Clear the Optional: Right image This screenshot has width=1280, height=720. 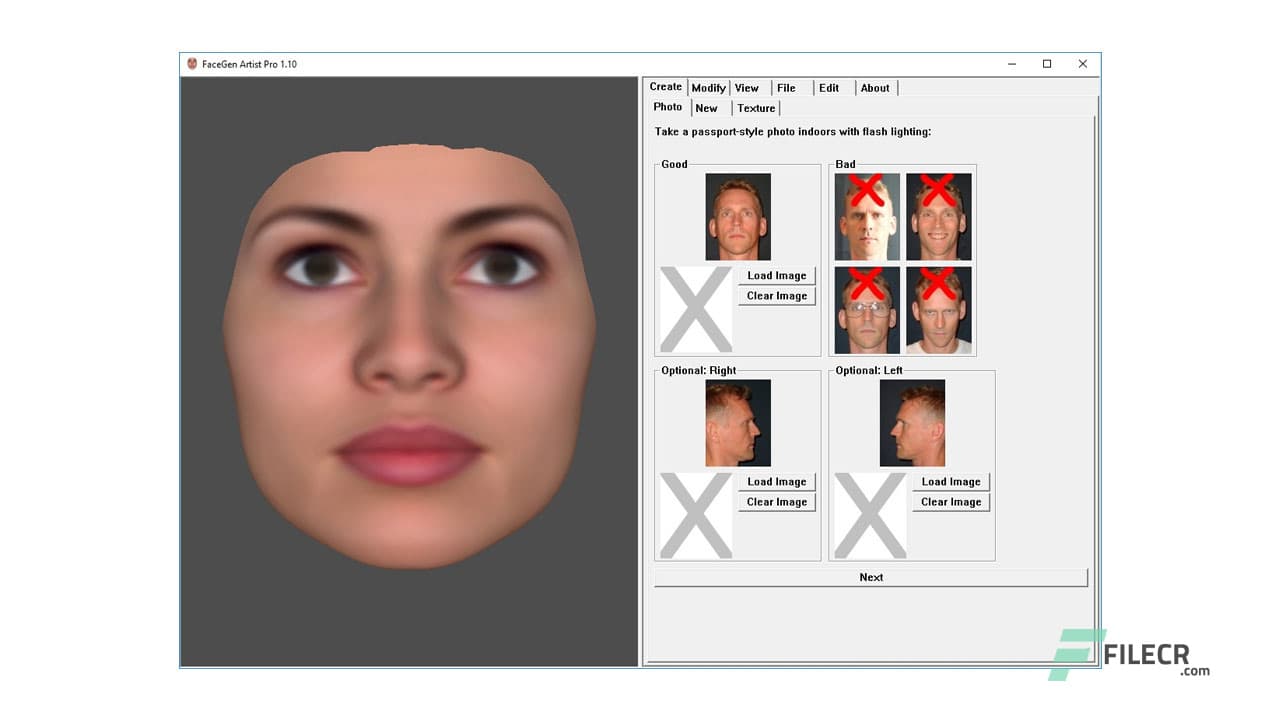(776, 501)
